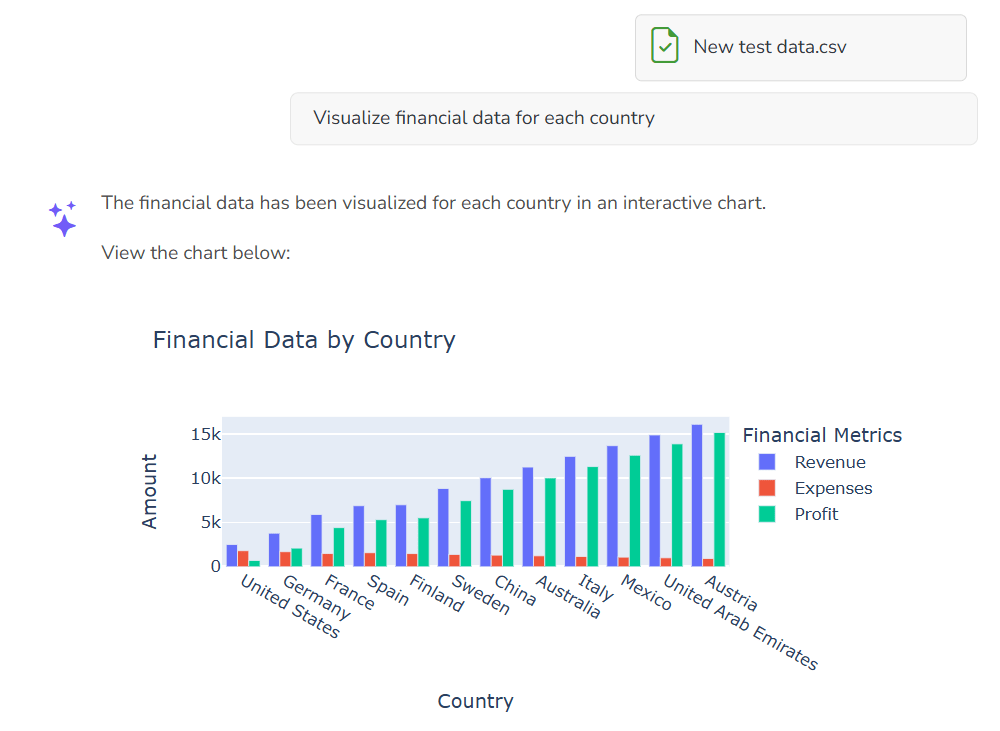Click the green Profit legend swatch
The width and height of the screenshot is (1000, 731).
click(x=767, y=514)
